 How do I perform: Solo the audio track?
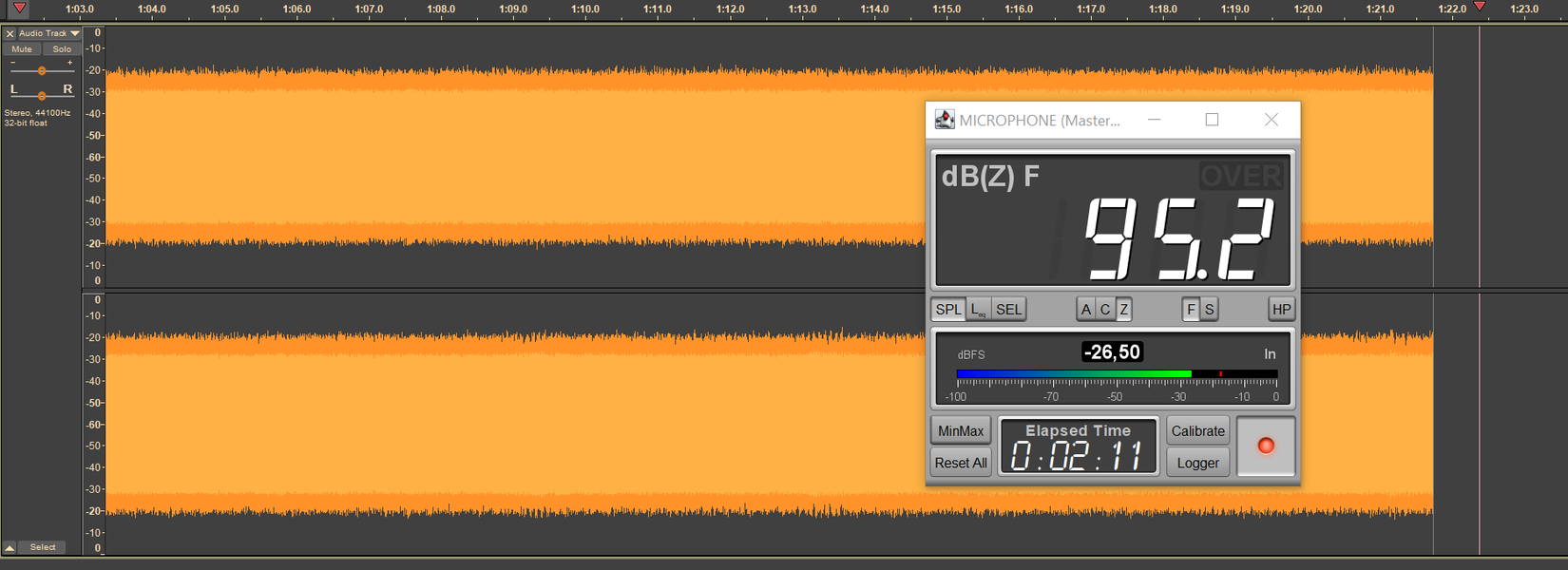[62, 49]
